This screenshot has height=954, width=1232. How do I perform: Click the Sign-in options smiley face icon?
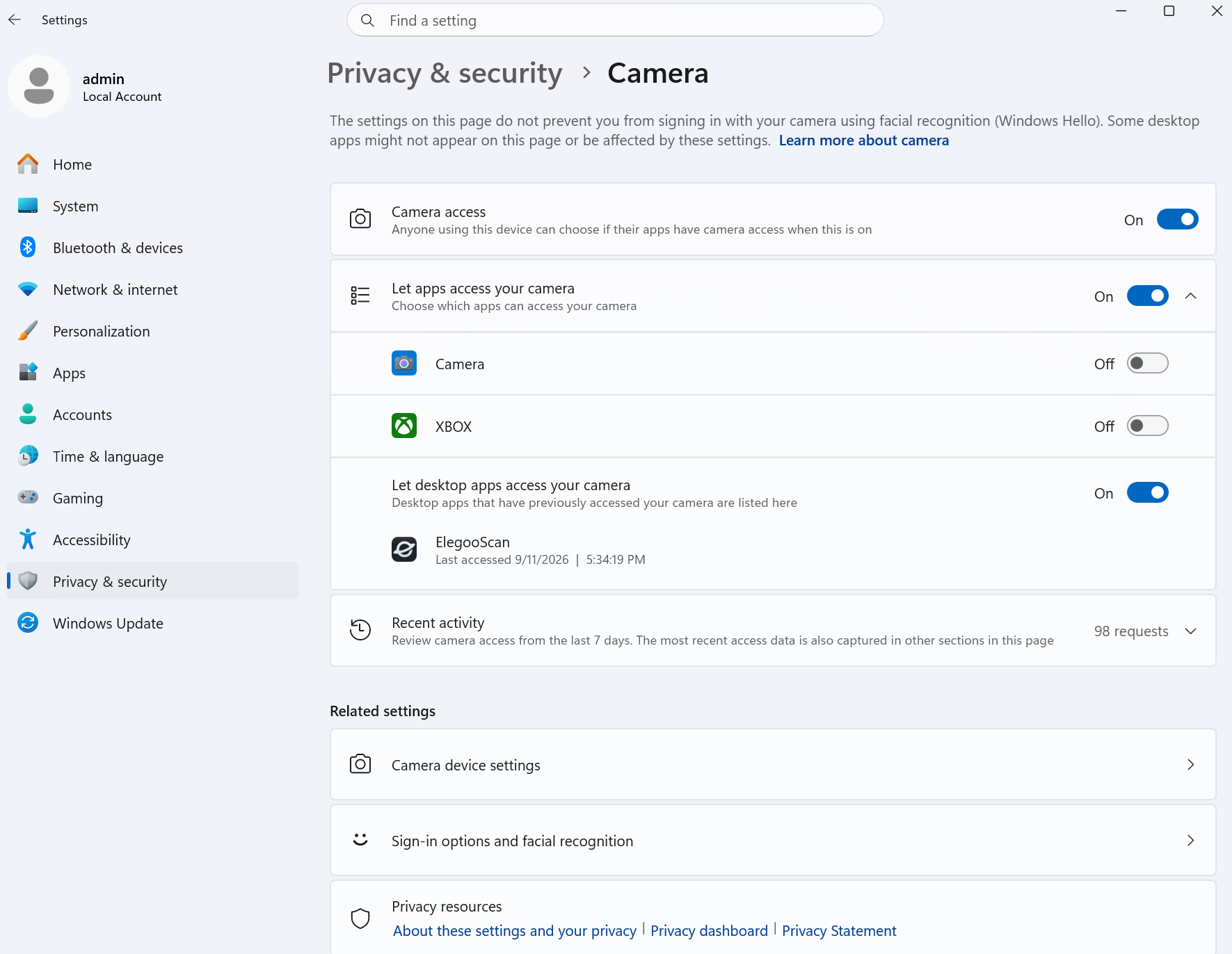point(360,840)
